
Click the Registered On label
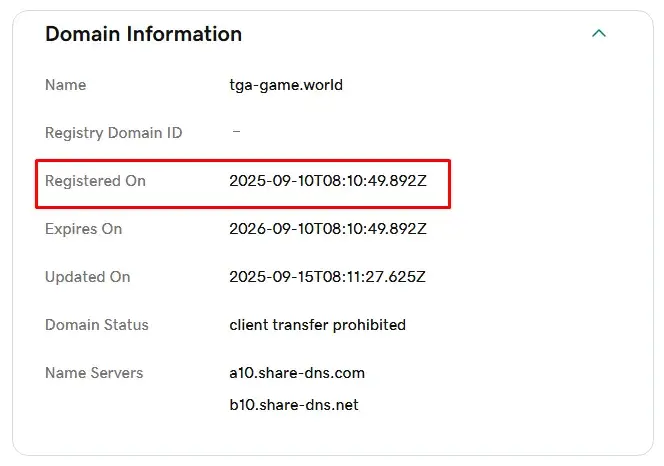point(95,181)
